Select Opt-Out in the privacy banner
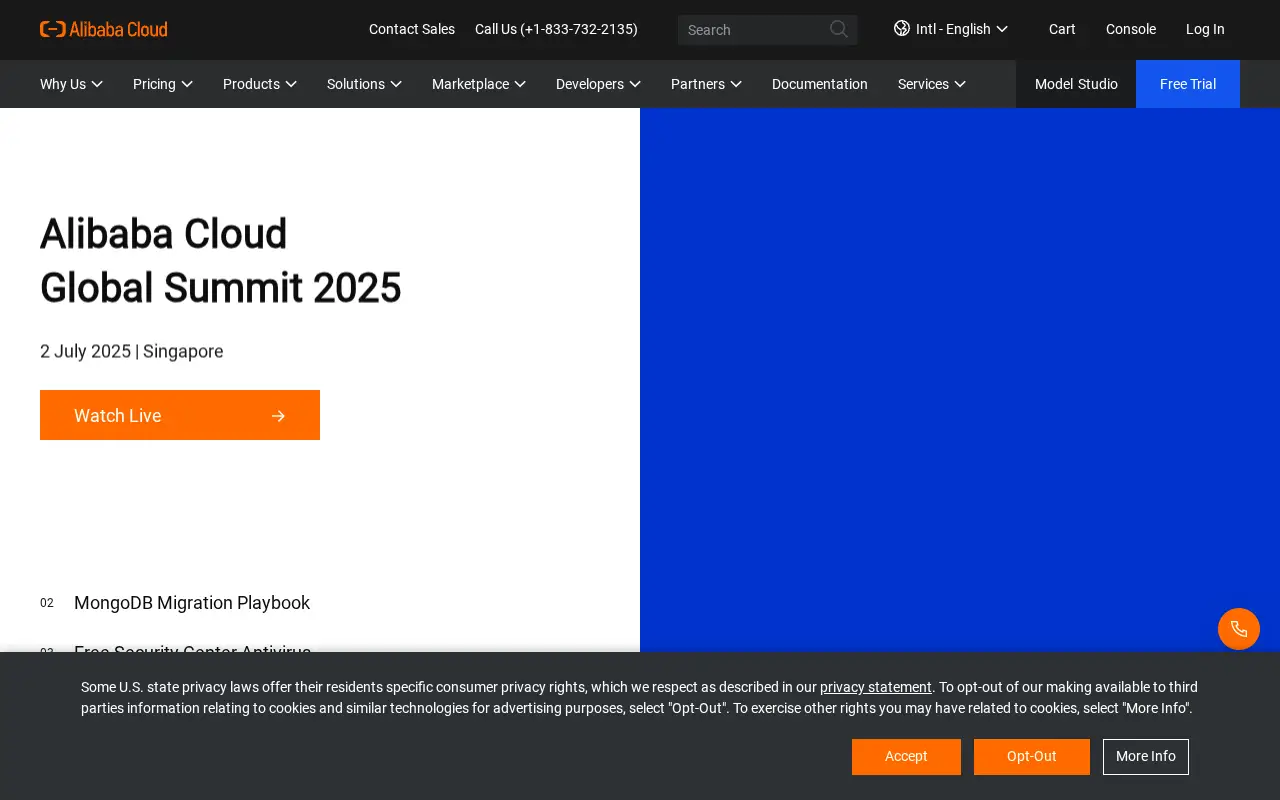This screenshot has height=800, width=1280. (1032, 757)
